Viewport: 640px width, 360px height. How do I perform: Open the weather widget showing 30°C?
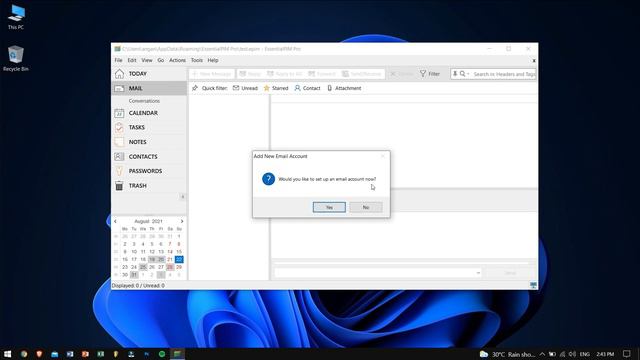pyautogui.click(x=507, y=354)
